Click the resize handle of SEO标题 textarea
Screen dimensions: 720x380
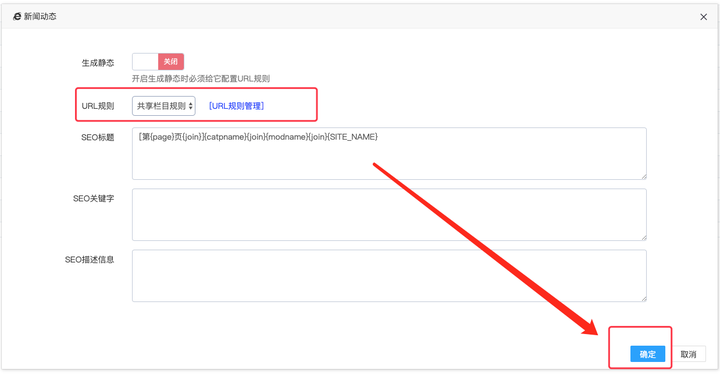click(x=644, y=177)
